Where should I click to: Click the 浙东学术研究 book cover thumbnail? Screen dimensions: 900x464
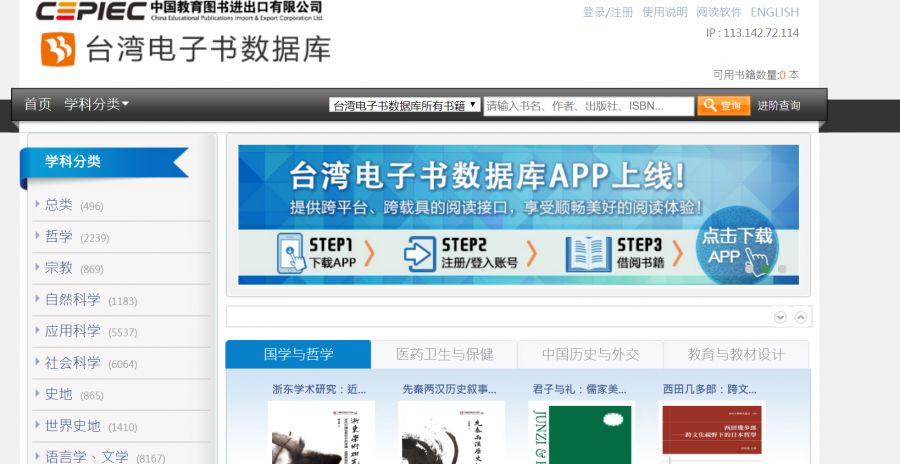[x=321, y=432]
